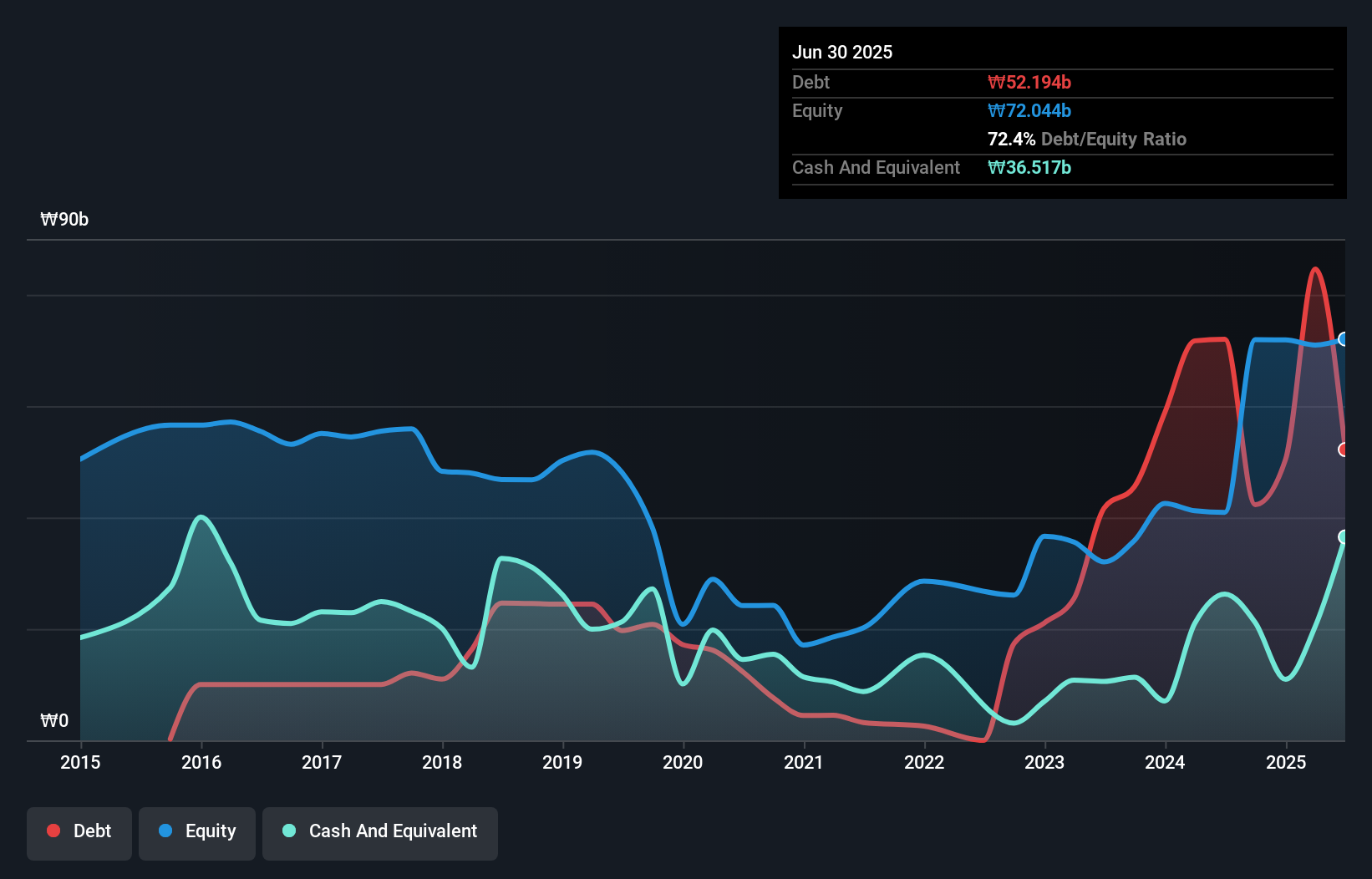The image size is (1372, 879).
Task: Click the 2020 x-axis label
Action: click(683, 762)
